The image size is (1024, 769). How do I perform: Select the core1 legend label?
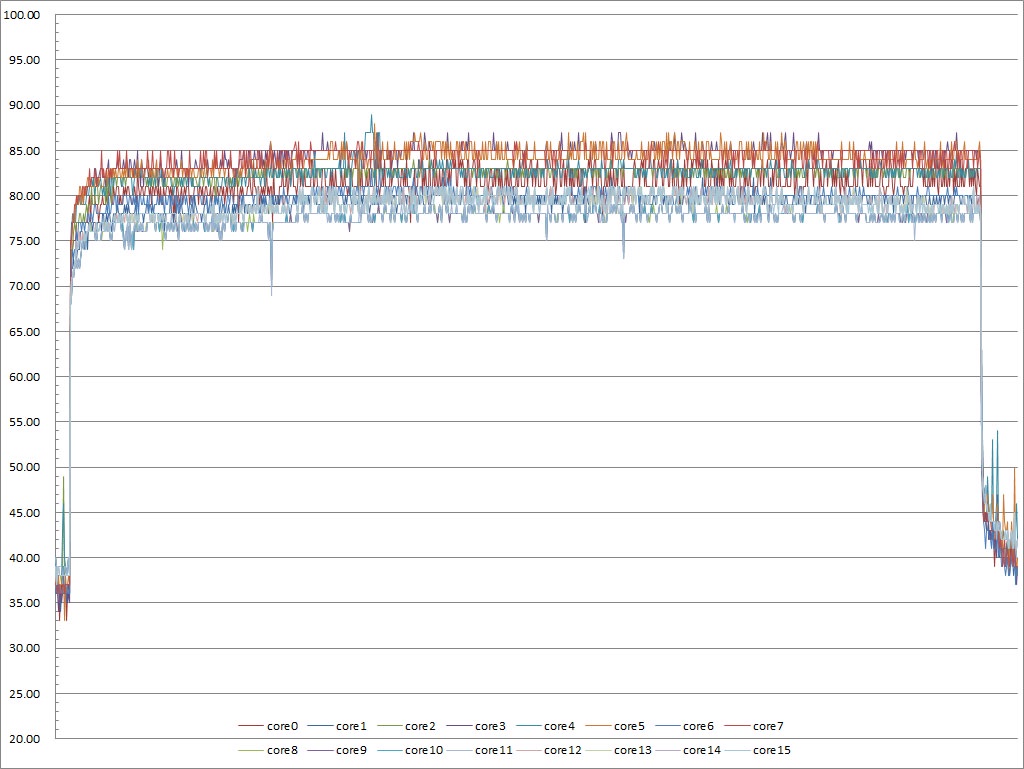coord(352,726)
